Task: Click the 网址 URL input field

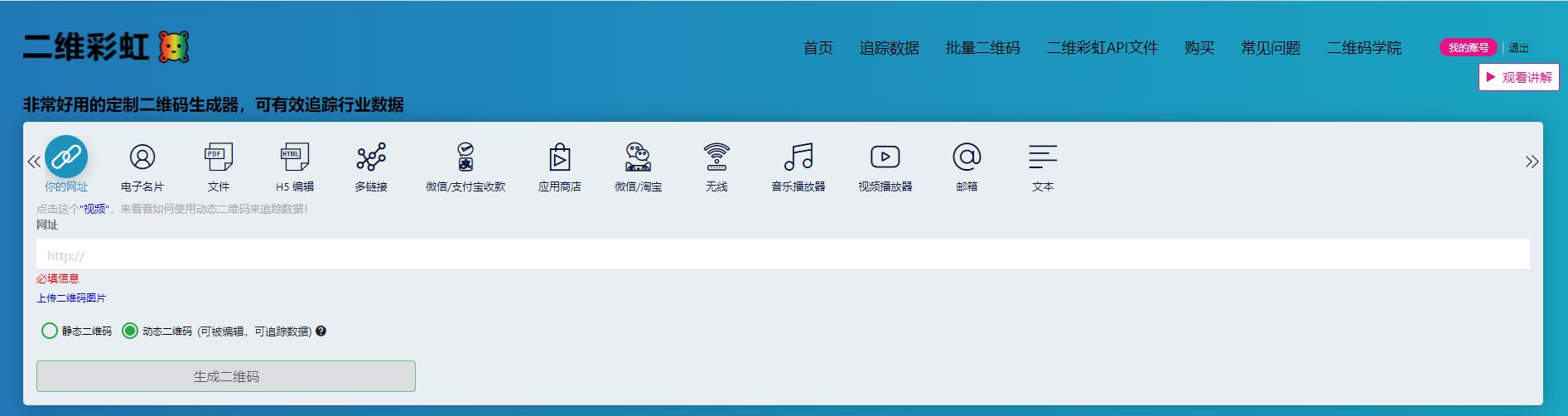Action: tap(783, 255)
